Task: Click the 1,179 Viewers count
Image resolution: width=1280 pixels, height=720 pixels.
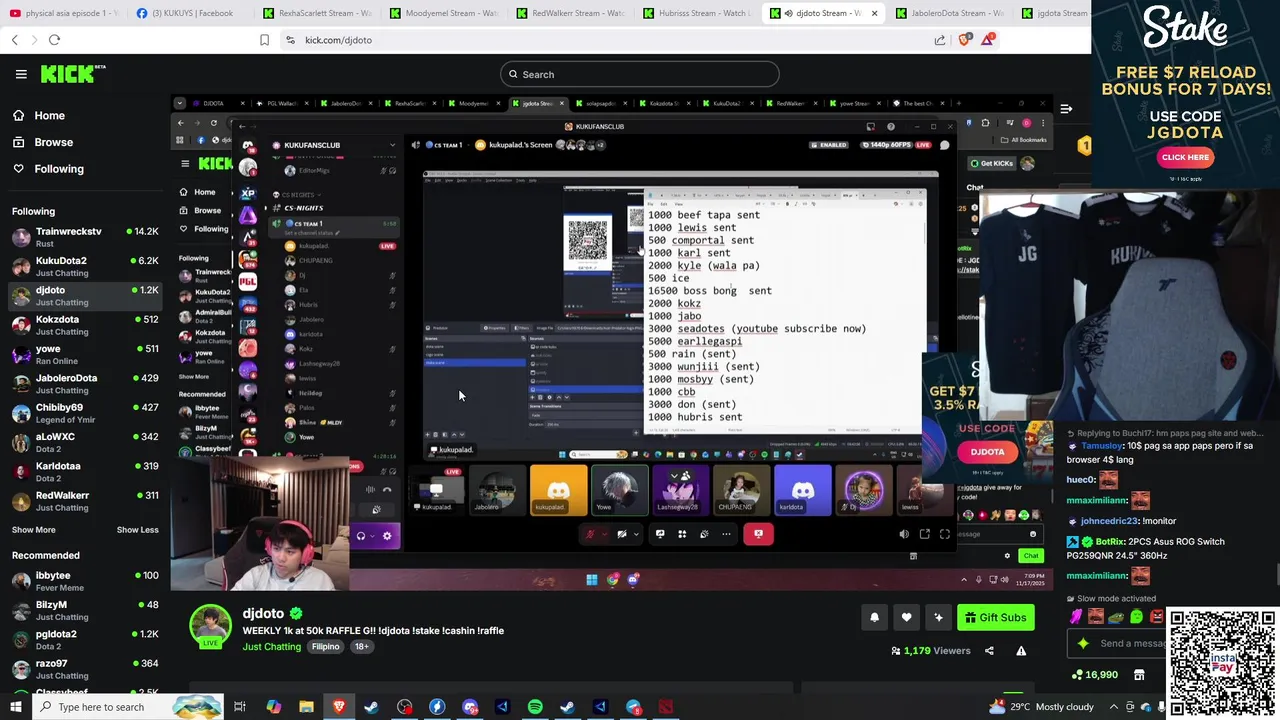Action: pyautogui.click(x=930, y=651)
